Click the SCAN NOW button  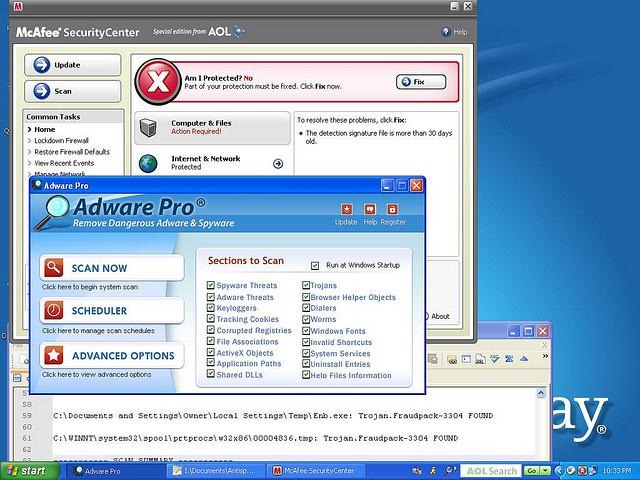(x=112, y=268)
